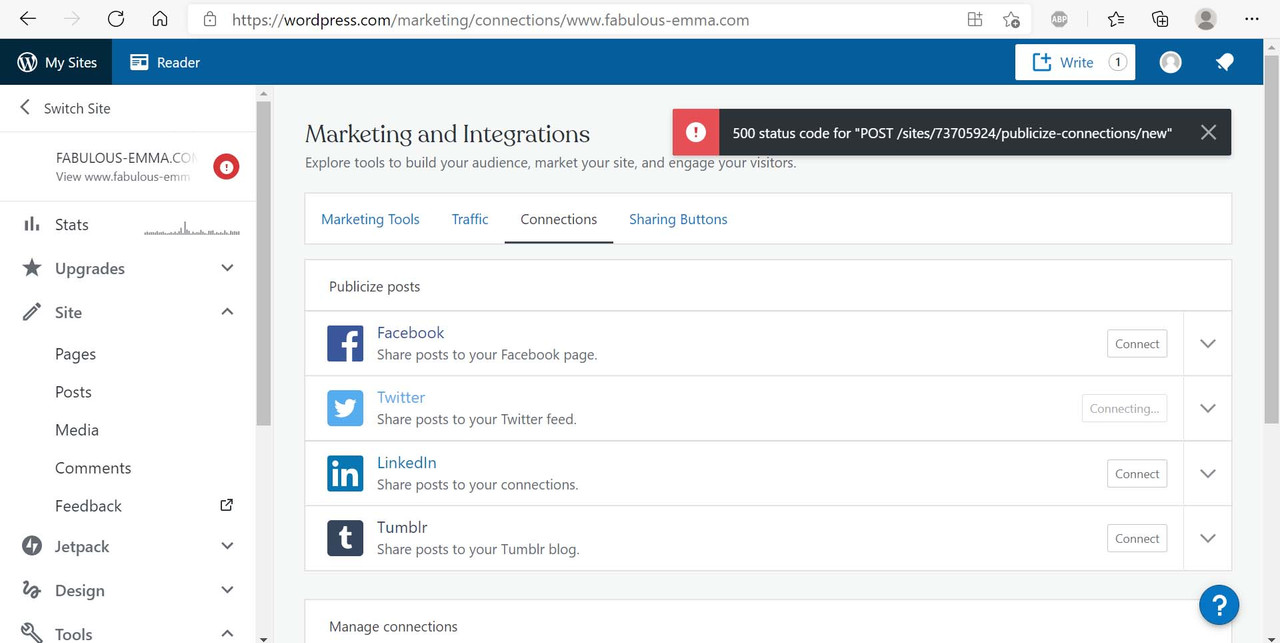Viewport: 1280px width, 643px height.
Task: Open the blue help question mark button
Action: pos(1219,604)
